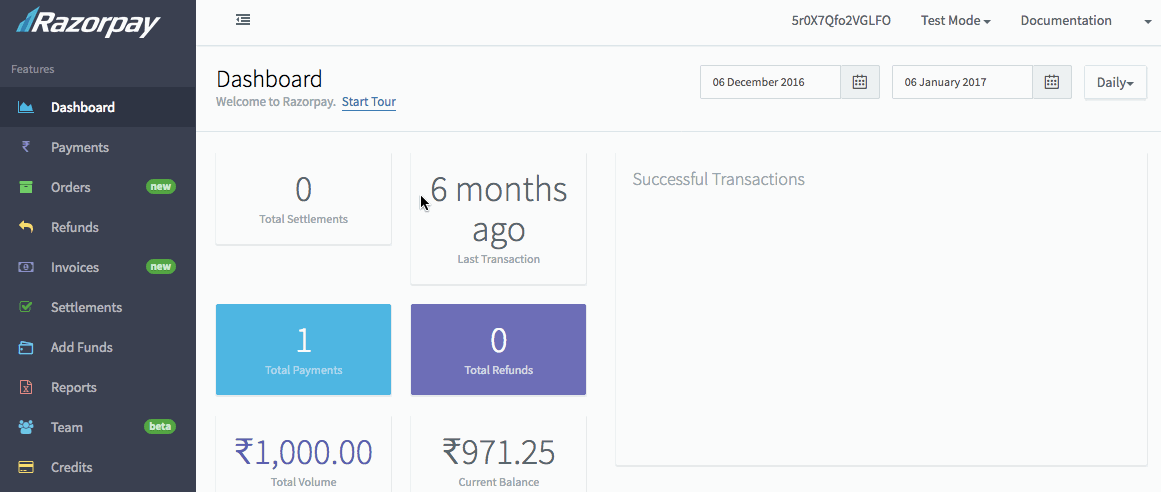Toggle the sidebar collapse hamburger icon

pos(243,20)
